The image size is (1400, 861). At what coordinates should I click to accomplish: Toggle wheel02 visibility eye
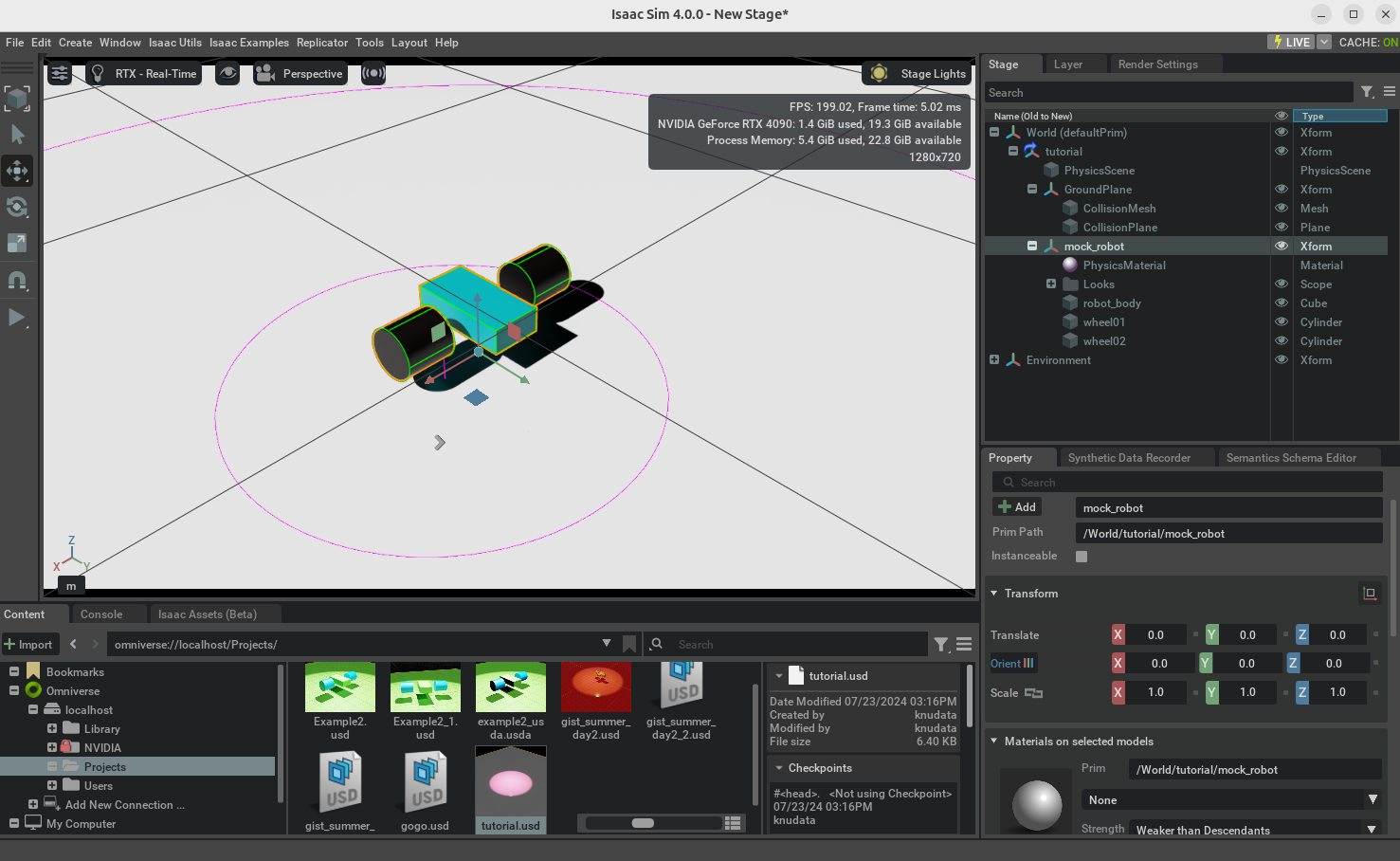(x=1282, y=341)
